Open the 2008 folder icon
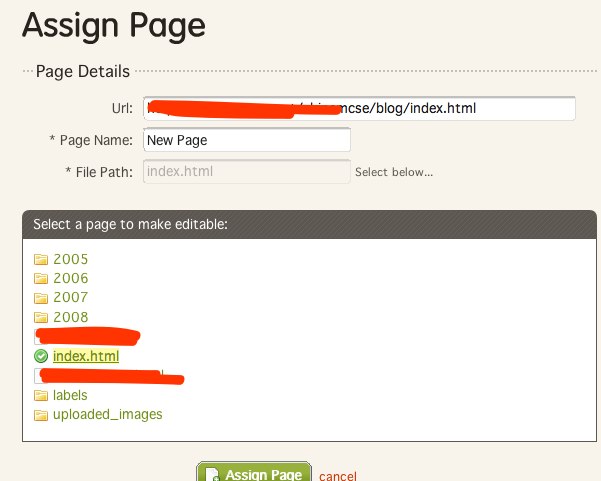This screenshot has width=601, height=481. coord(41,317)
